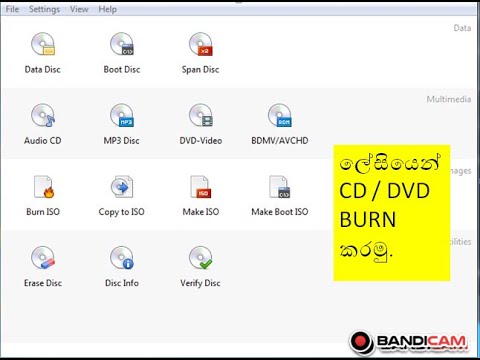Click the "Burn ISO" label
Viewport: 480px width, 360px height.
click(x=43, y=212)
